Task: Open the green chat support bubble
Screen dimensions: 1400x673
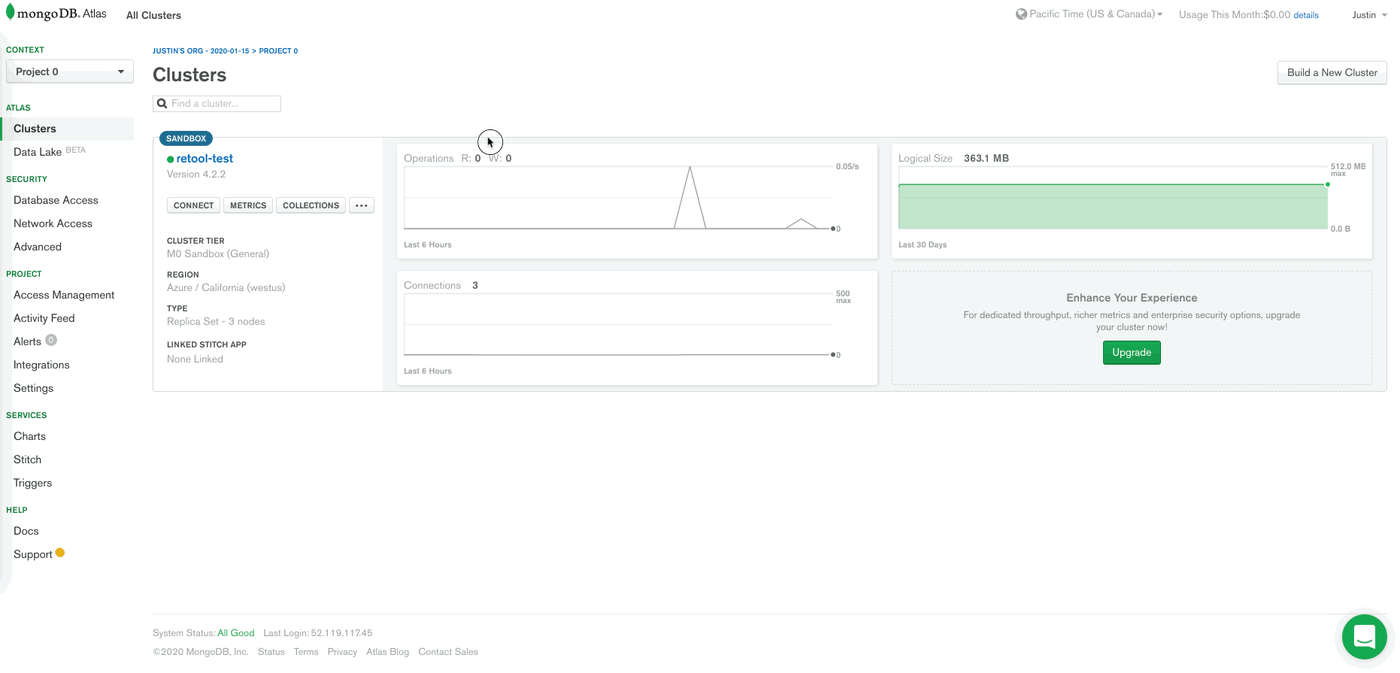Action: (1364, 637)
